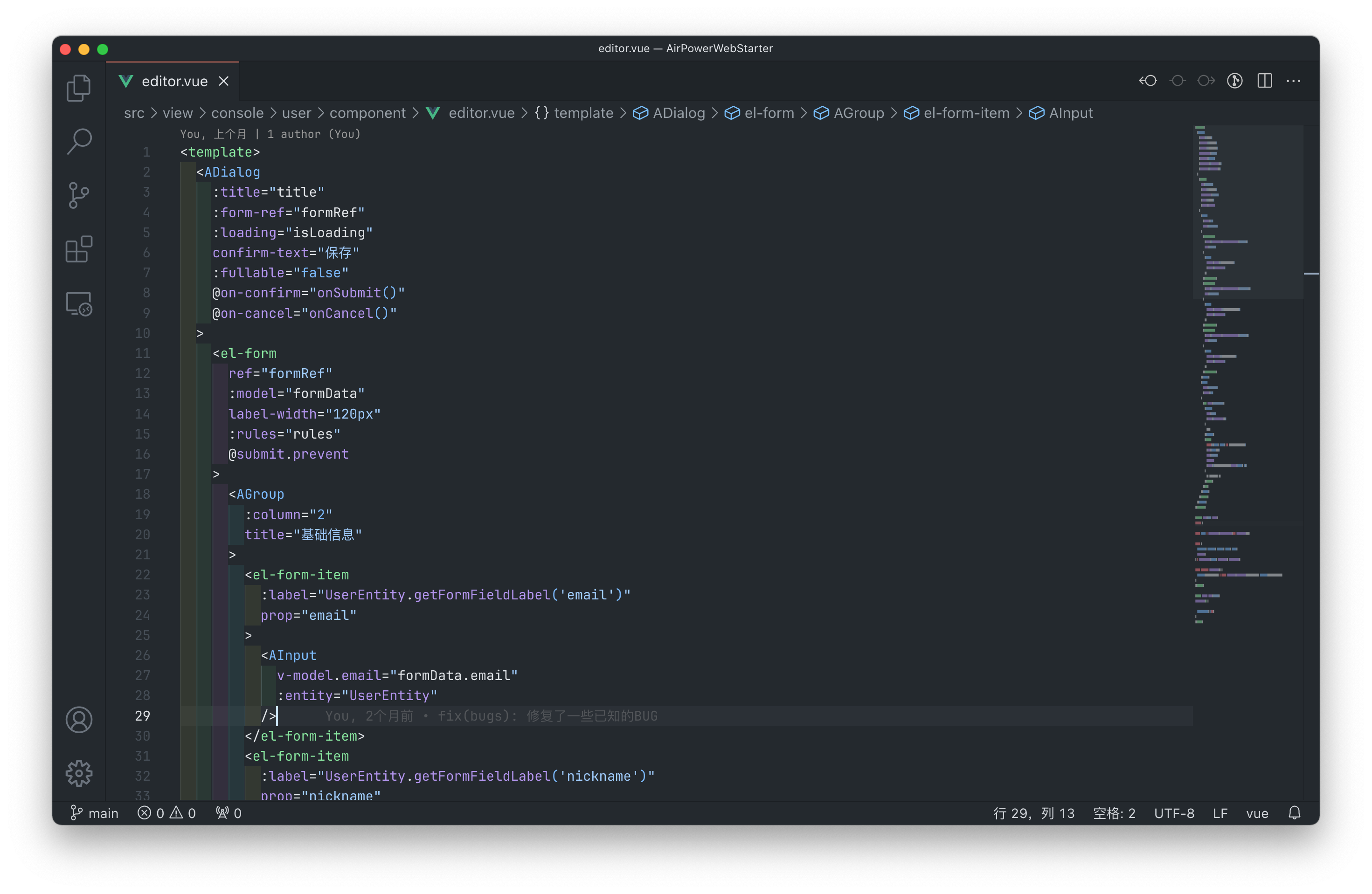
Task: Click the notifications bell in status bar
Action: (x=1294, y=813)
